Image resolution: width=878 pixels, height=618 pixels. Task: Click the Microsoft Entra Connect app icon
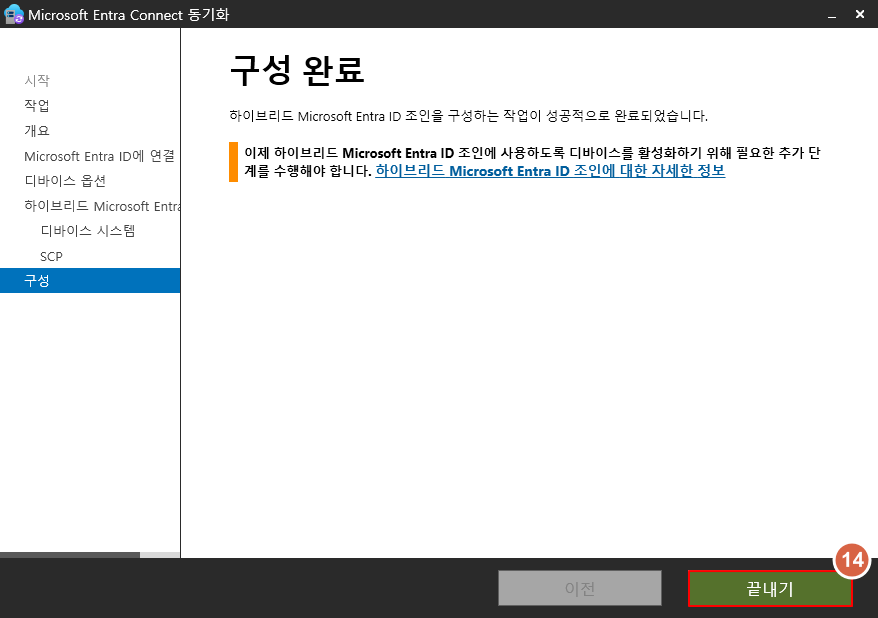click(13, 14)
